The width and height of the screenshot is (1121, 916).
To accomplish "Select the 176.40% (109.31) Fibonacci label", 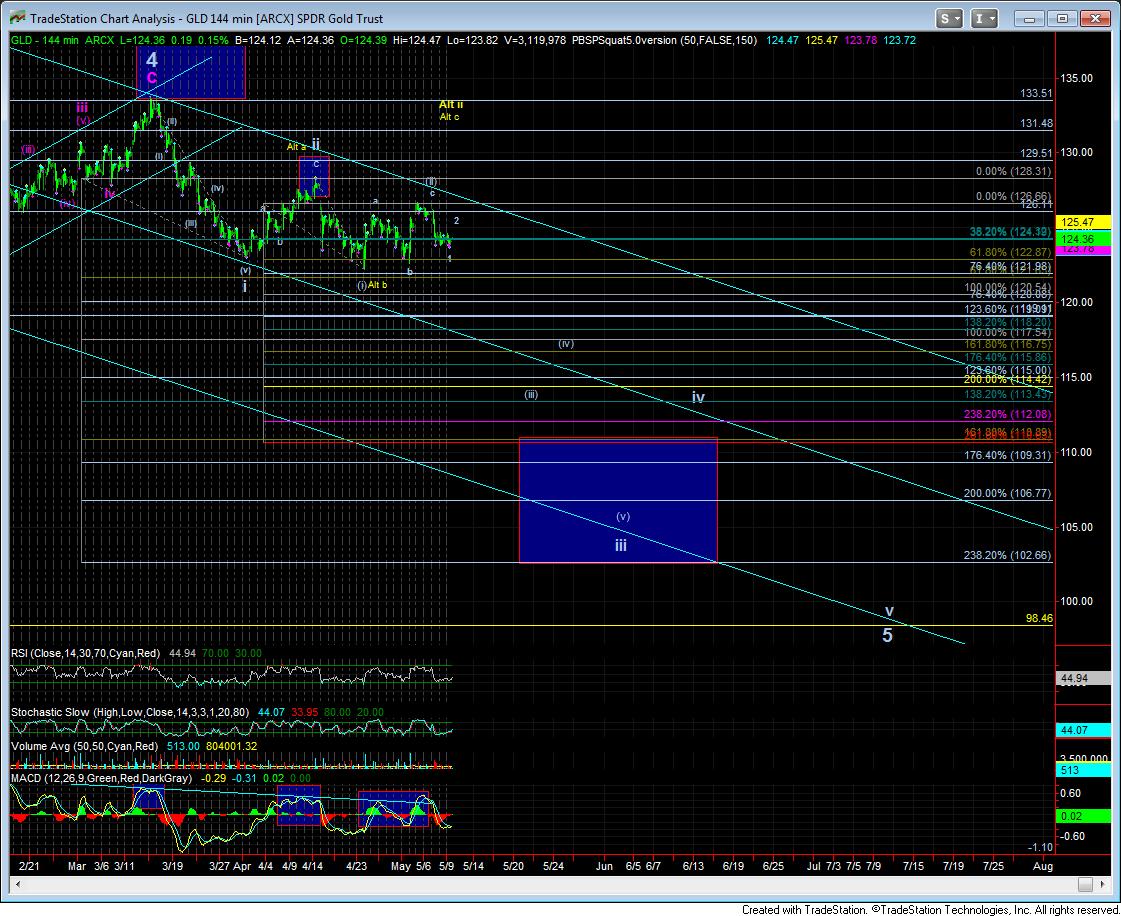I will 1007,455.
